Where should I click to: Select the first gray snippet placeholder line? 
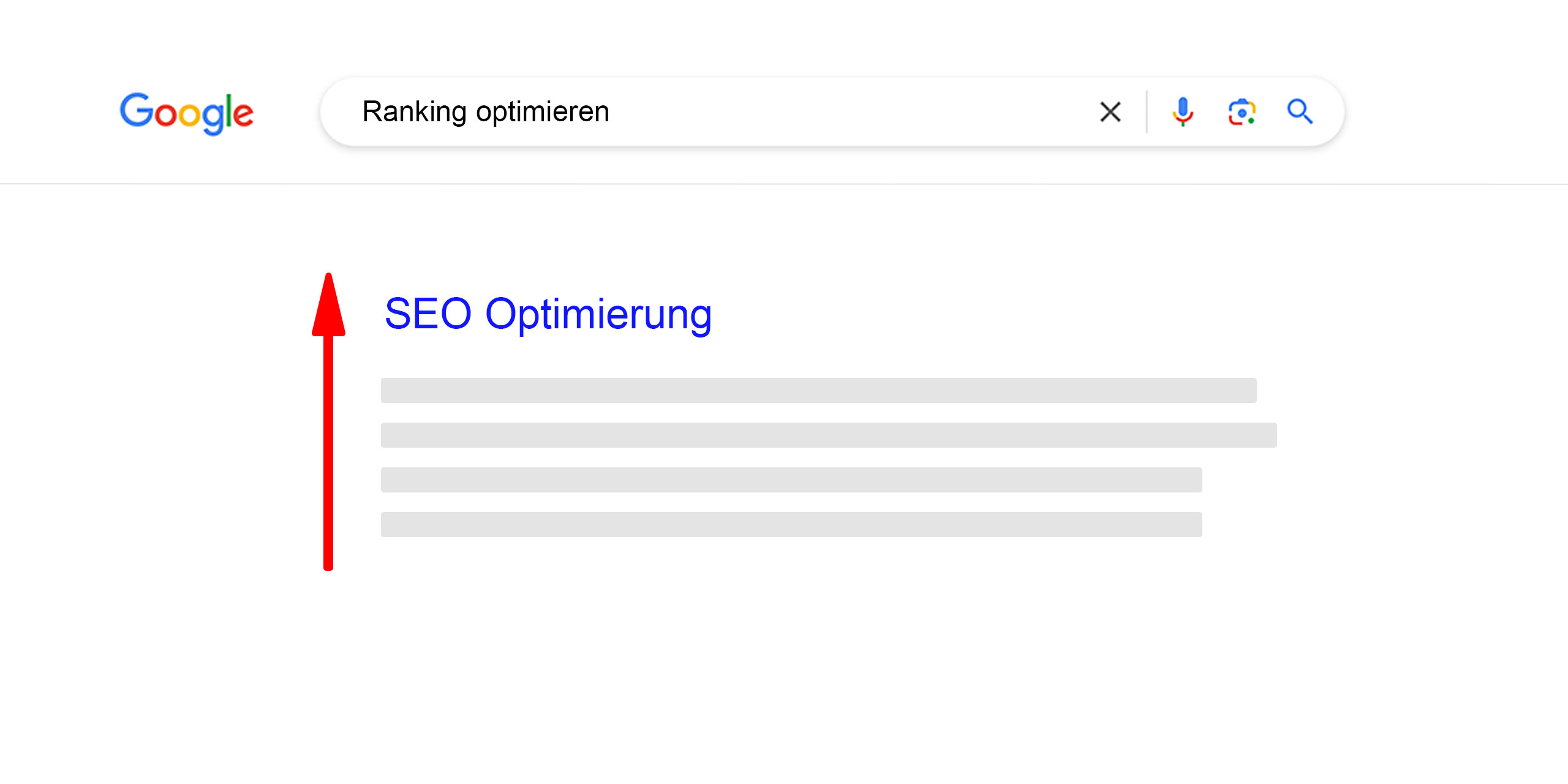(819, 390)
